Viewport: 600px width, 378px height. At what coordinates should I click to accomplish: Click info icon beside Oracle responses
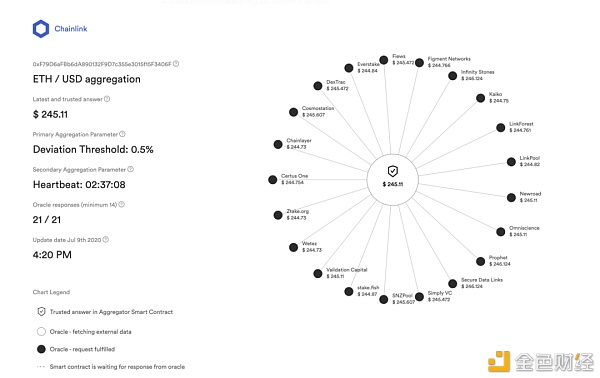[x=122, y=204]
